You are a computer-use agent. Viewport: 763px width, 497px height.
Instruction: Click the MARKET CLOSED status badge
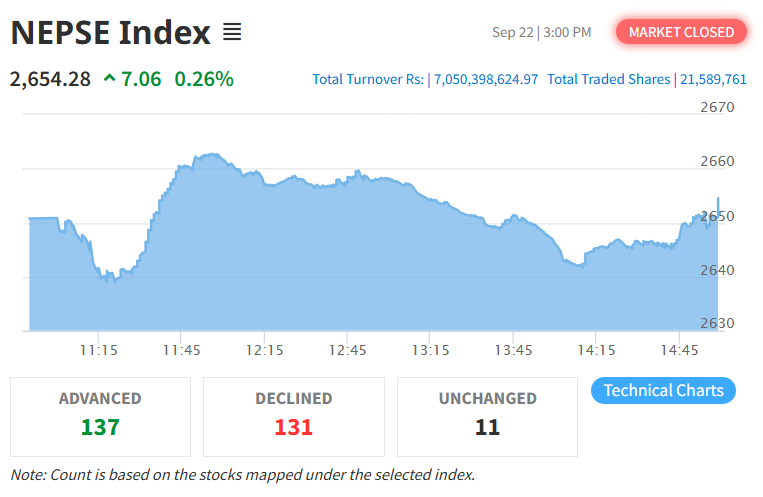(681, 32)
